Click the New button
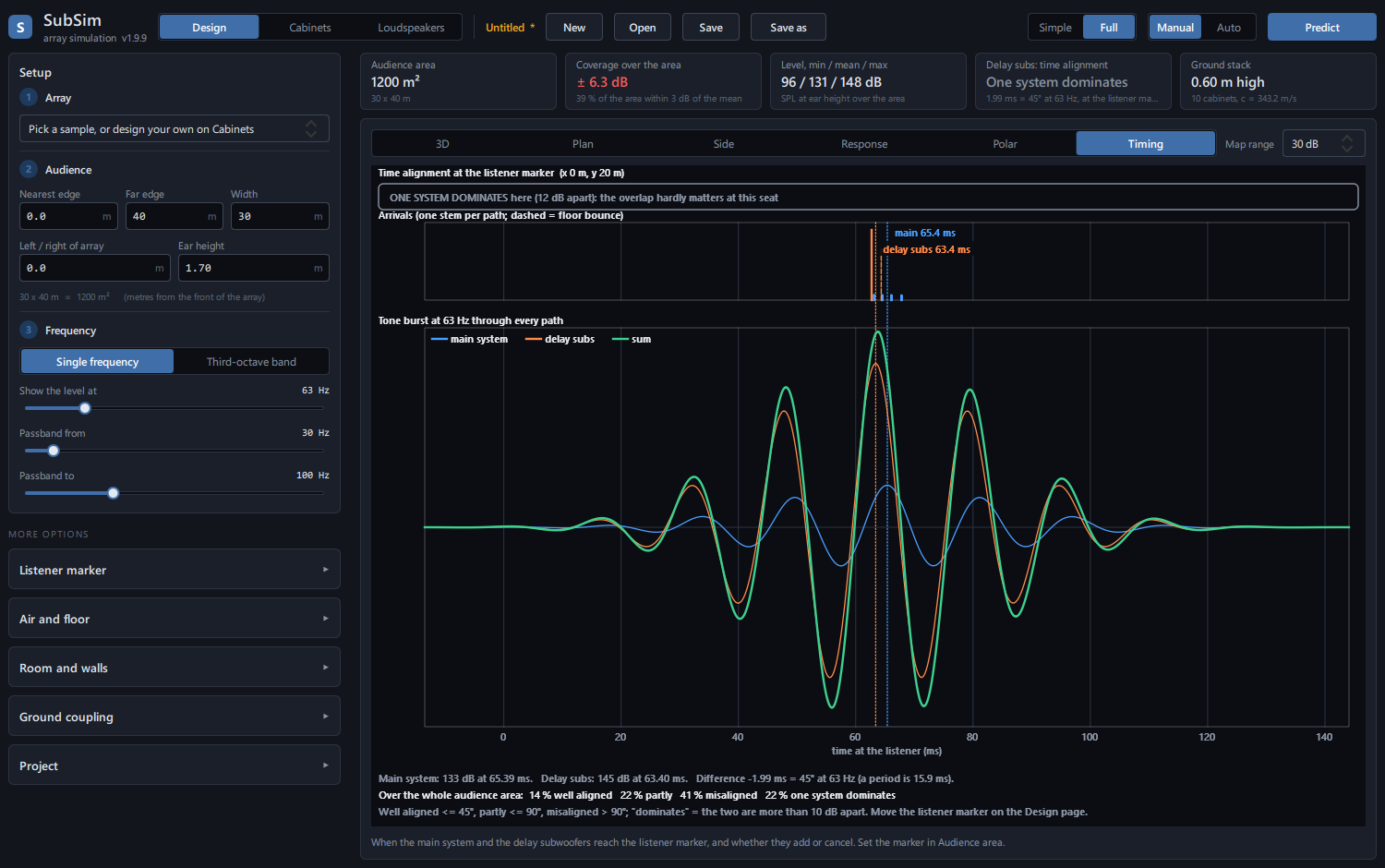Image resolution: width=1385 pixels, height=868 pixels. [x=574, y=28]
